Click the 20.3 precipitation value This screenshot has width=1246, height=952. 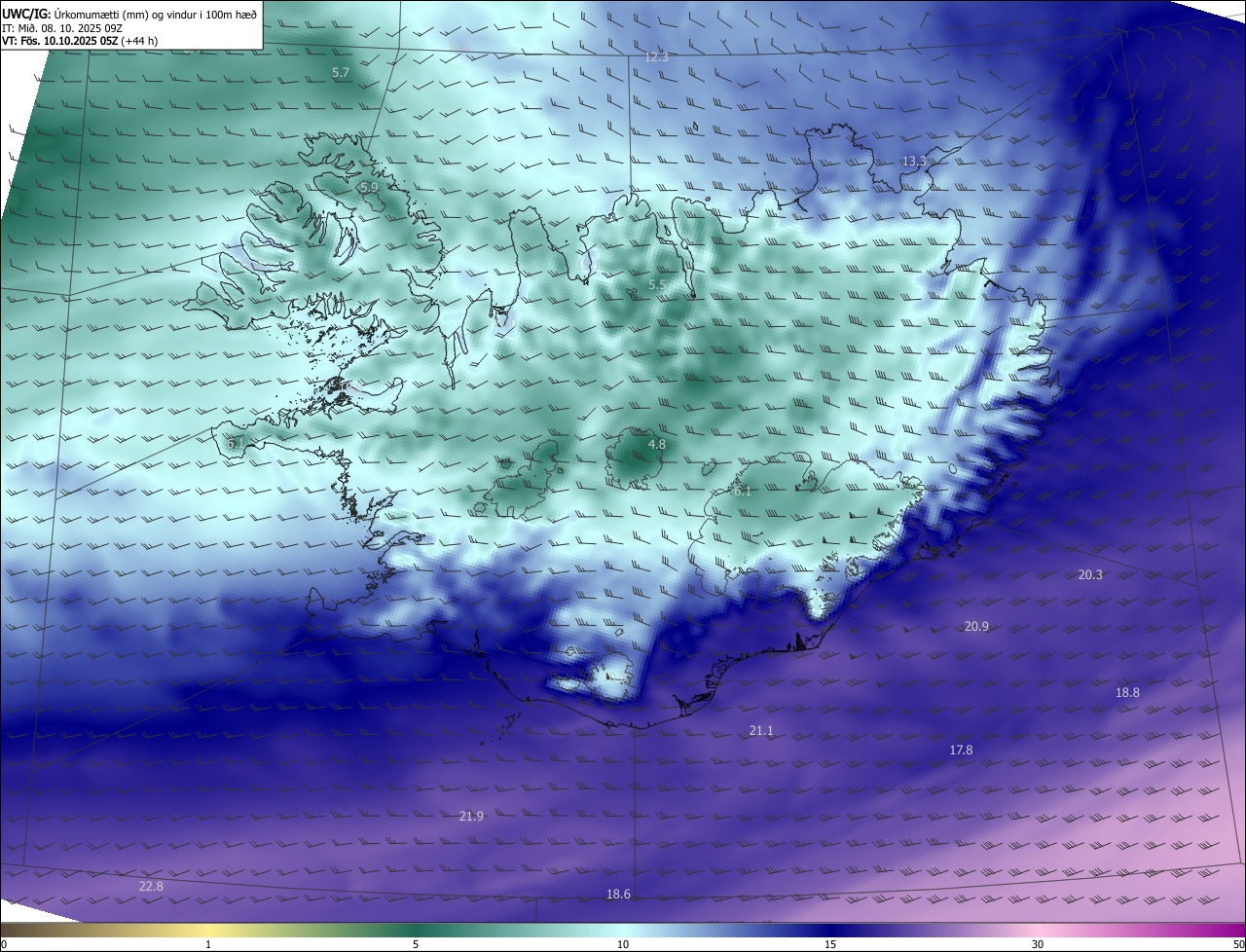point(1090,575)
